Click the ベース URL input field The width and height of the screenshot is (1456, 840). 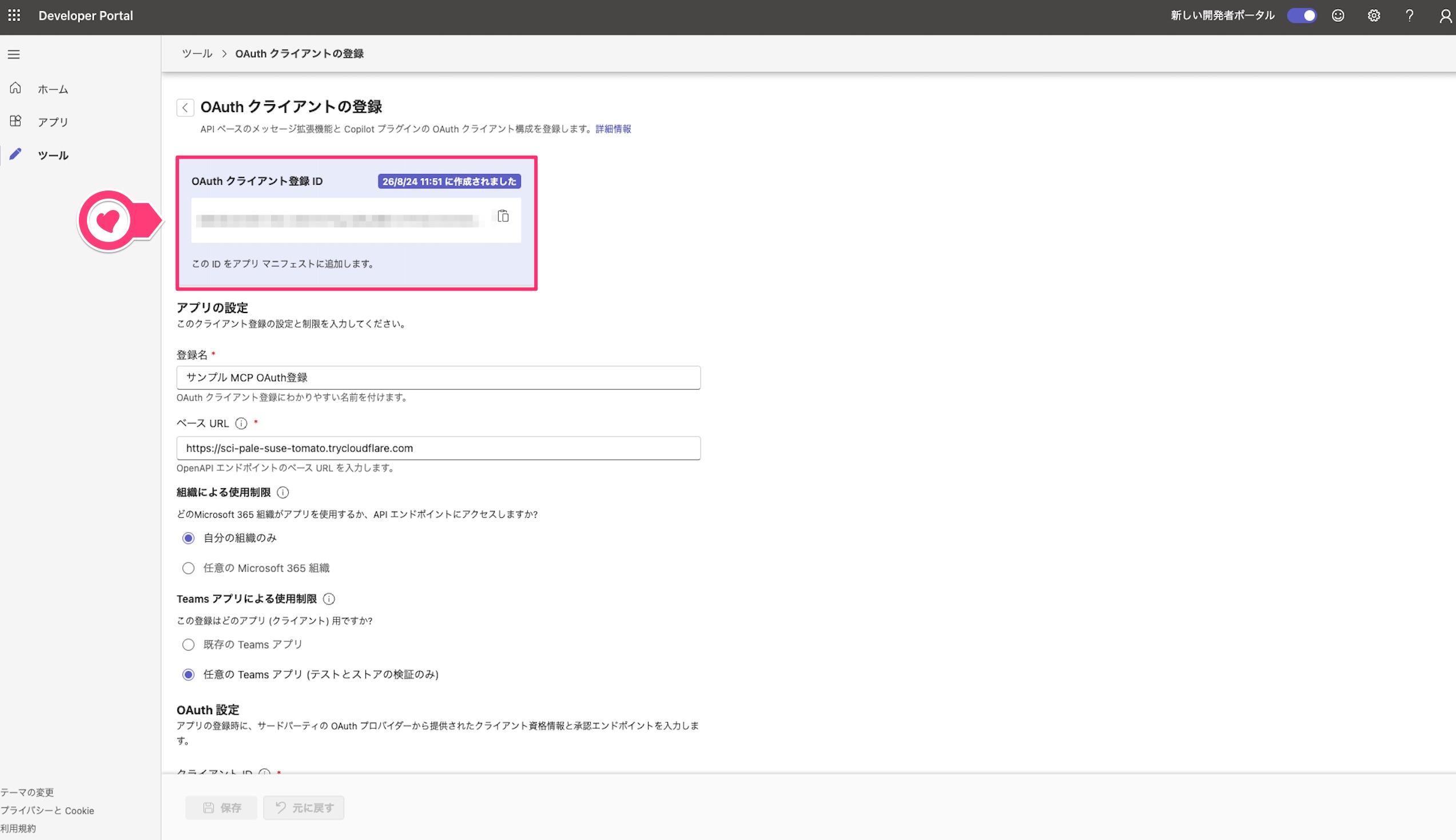click(438, 447)
